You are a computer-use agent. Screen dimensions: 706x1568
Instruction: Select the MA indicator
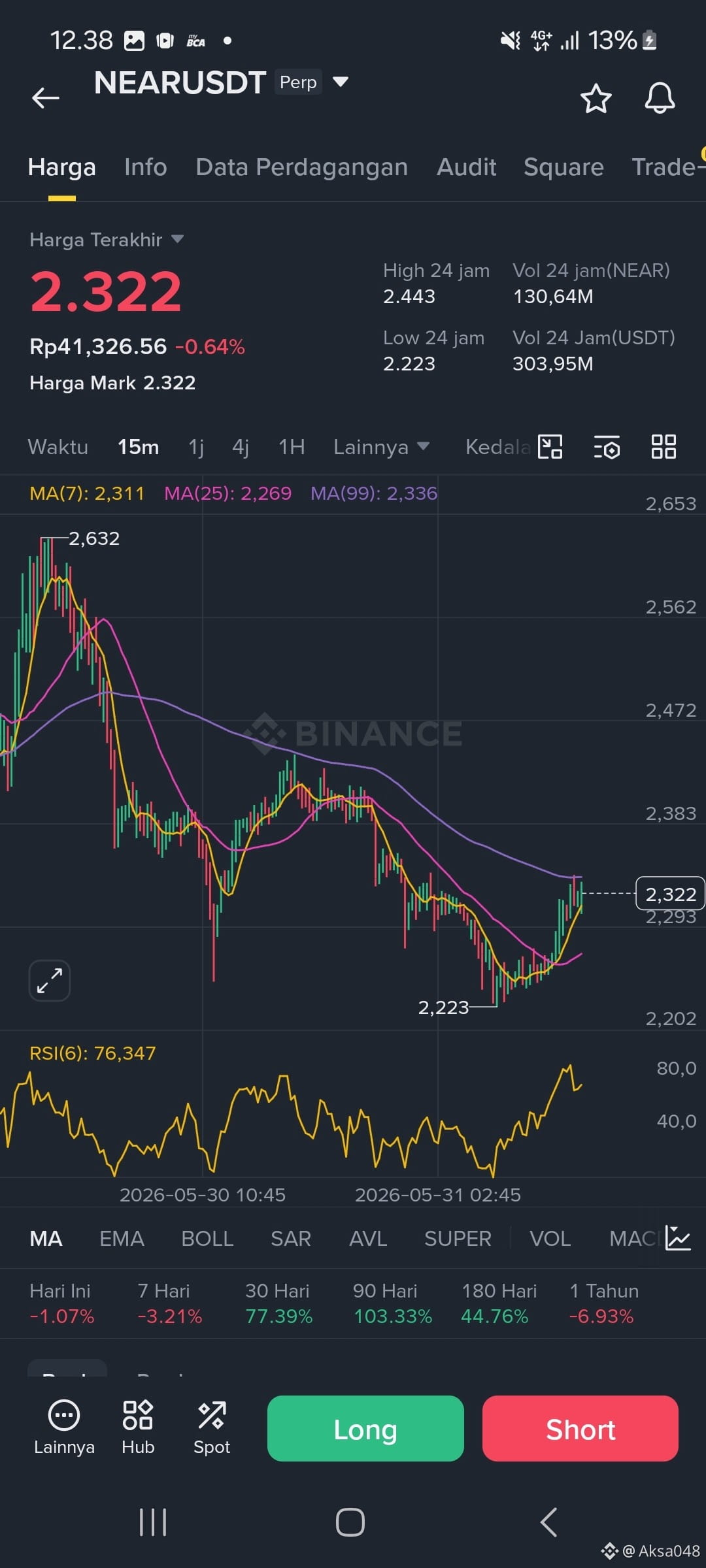pos(46,1239)
